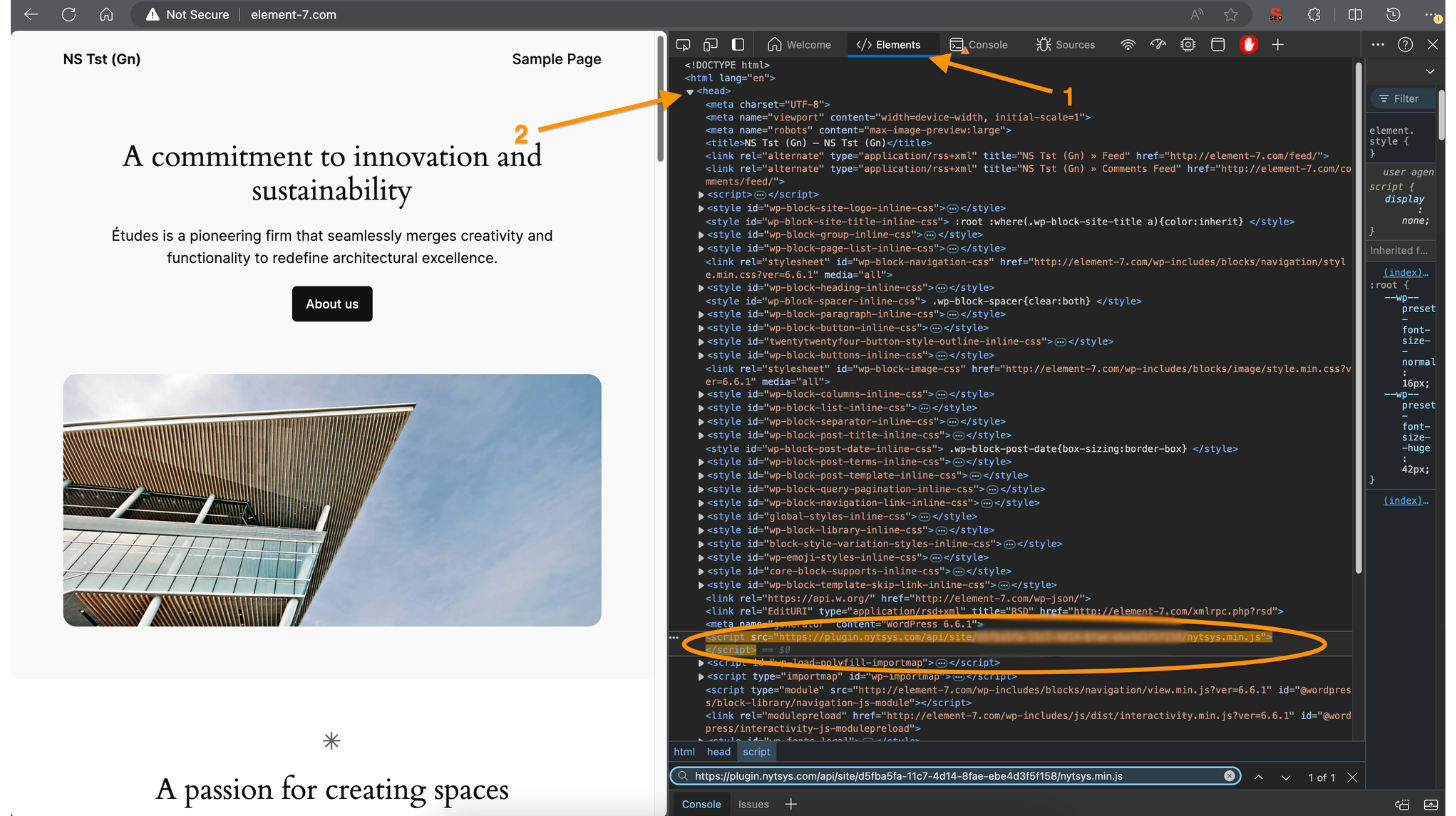
Task: Open the Sample Page link
Action: [x=556, y=59]
